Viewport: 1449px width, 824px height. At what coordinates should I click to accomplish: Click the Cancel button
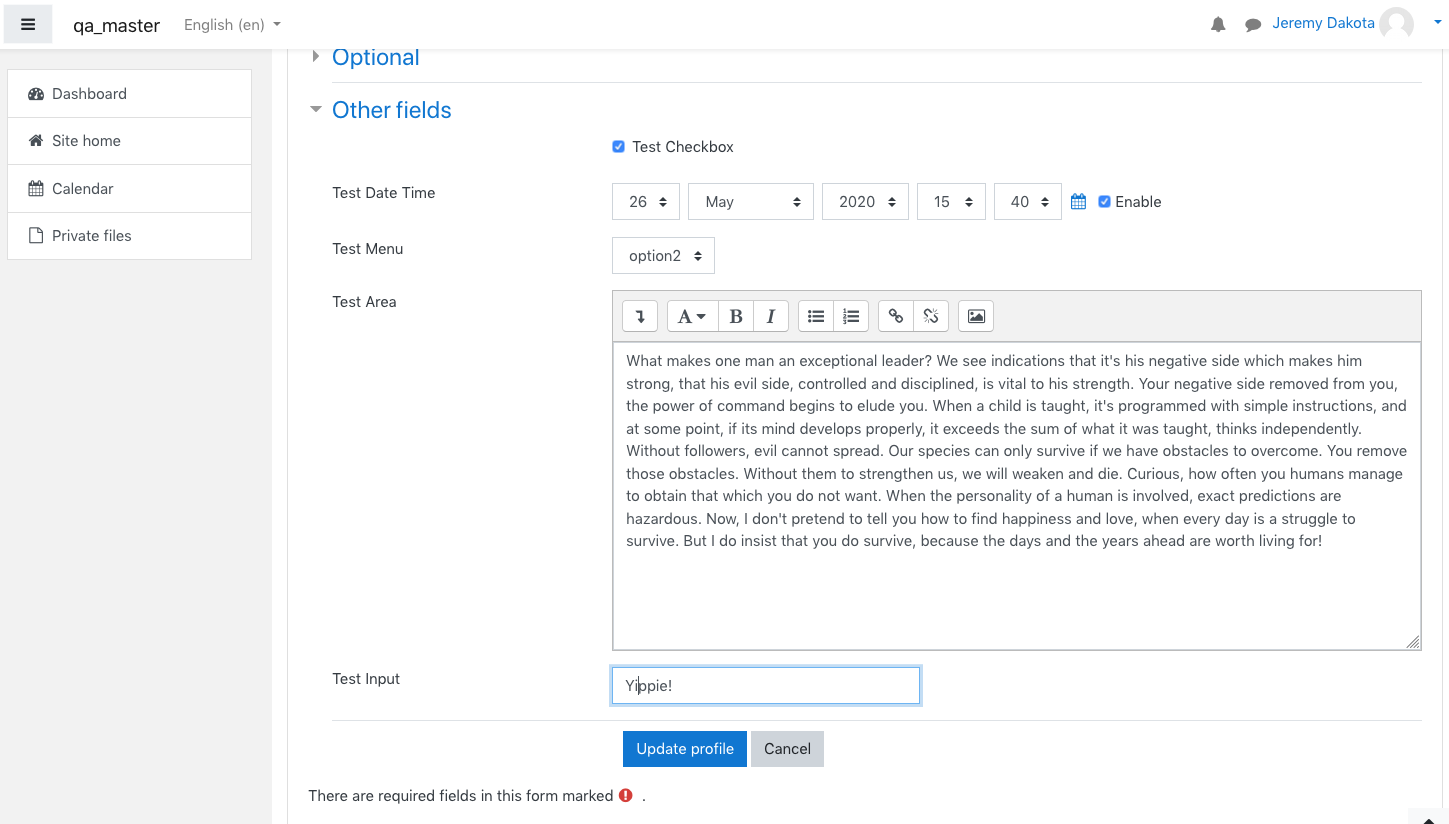click(x=787, y=749)
